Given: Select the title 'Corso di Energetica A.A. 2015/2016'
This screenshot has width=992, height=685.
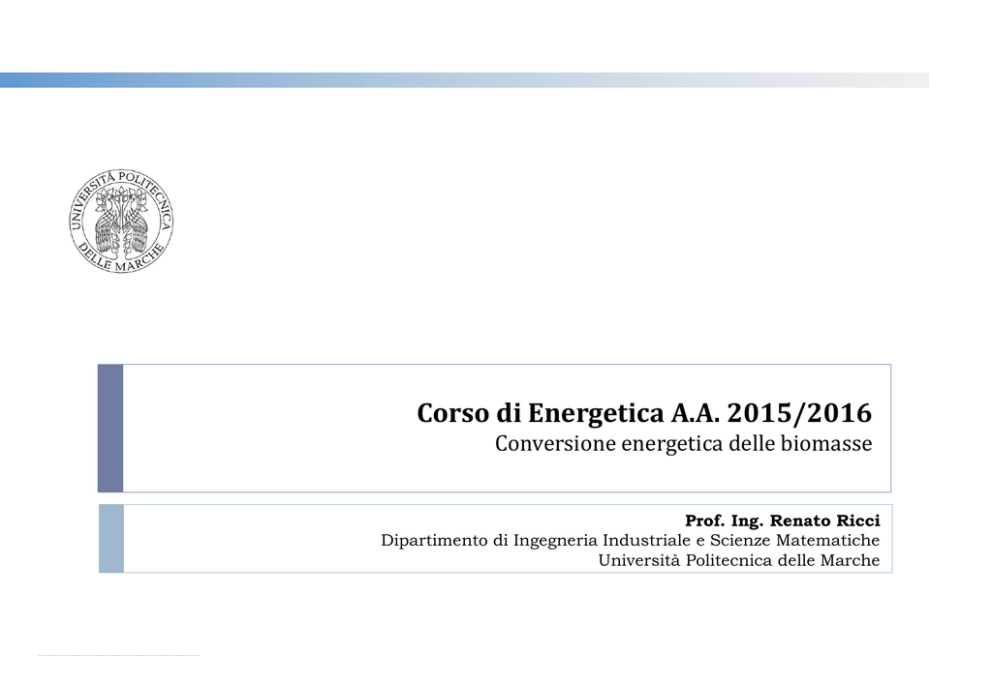Looking at the screenshot, I should click(644, 413).
